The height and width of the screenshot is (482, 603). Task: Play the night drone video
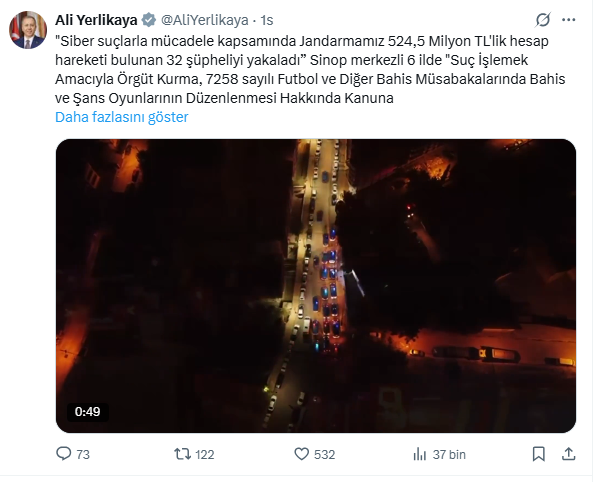click(316, 286)
